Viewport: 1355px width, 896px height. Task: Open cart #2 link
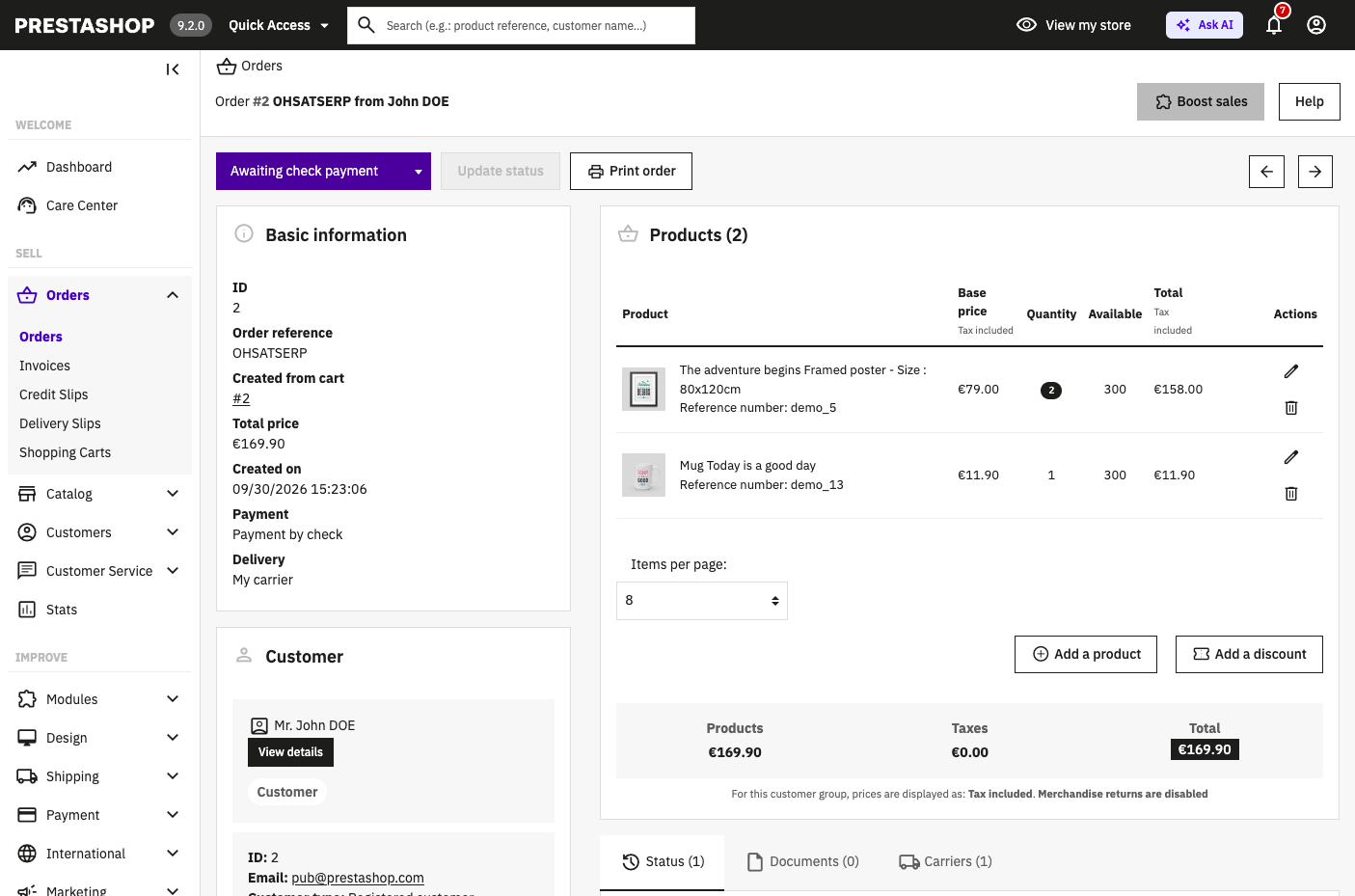click(x=241, y=399)
